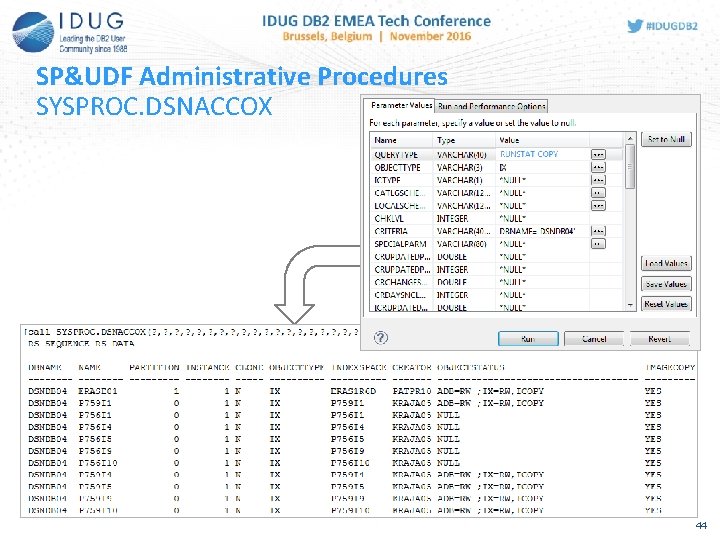This screenshot has width=720, height=540.
Task: Click the Name column header
Action: pyautogui.click(x=401, y=140)
